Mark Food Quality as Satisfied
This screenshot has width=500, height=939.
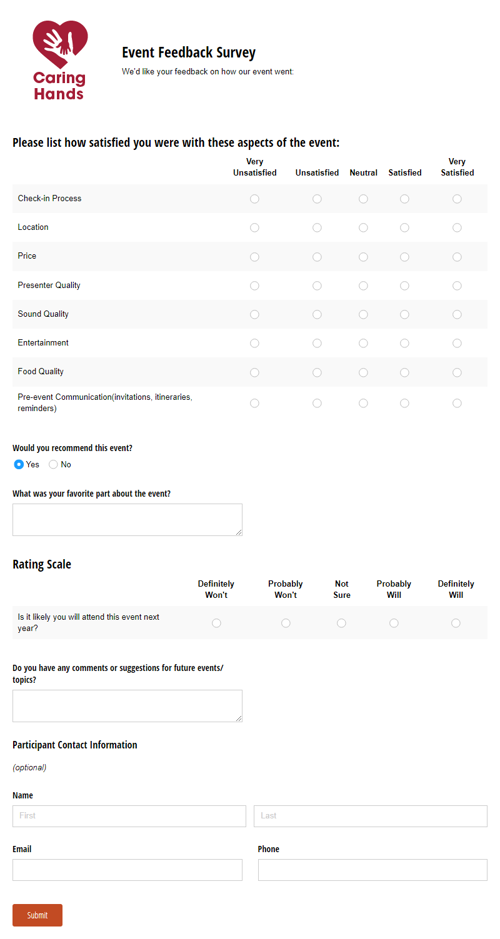405,372
